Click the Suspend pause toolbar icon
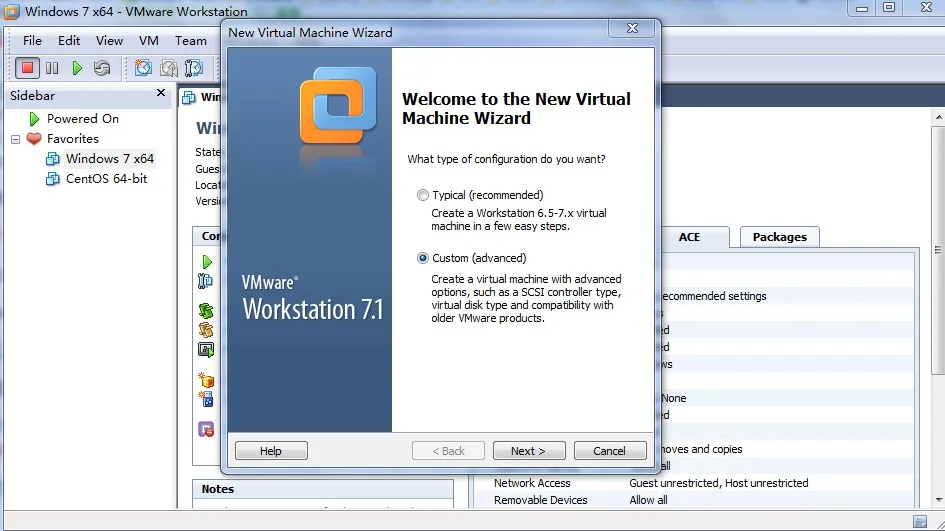The width and height of the screenshot is (945, 531). (x=52, y=68)
